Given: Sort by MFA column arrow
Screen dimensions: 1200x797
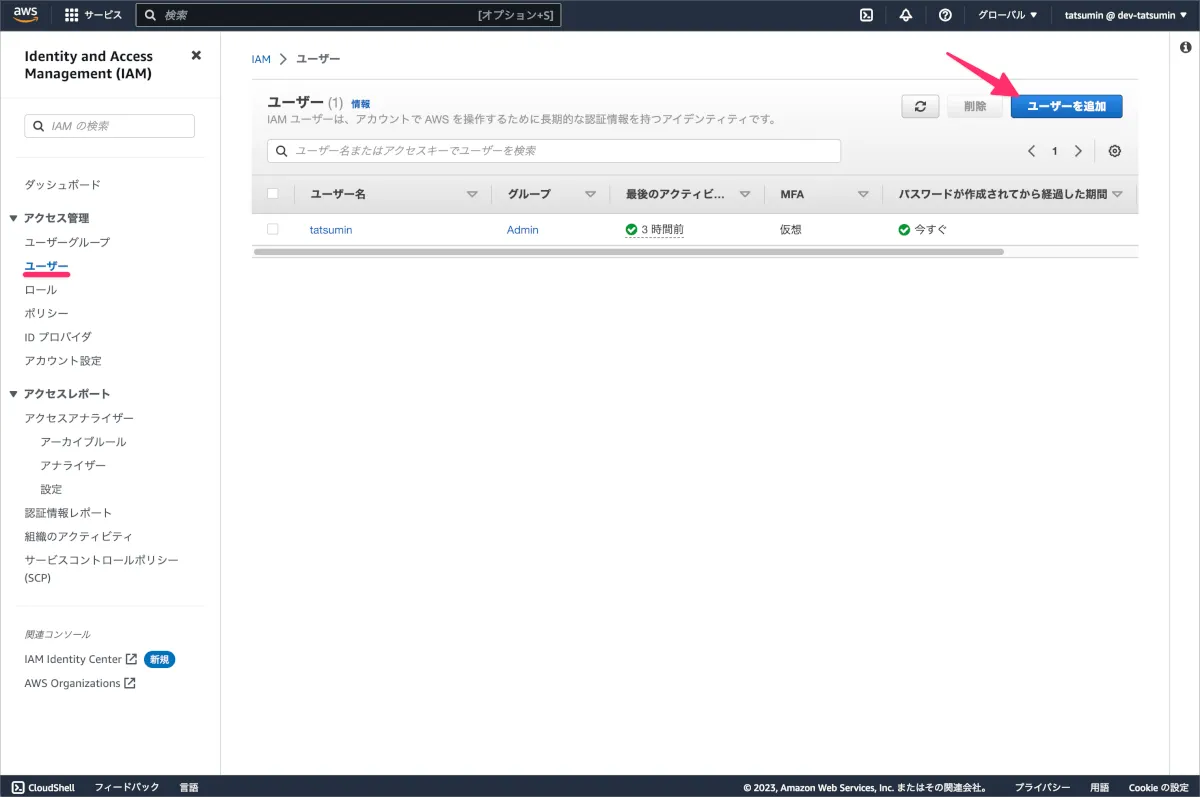Looking at the screenshot, I should coord(863,194).
